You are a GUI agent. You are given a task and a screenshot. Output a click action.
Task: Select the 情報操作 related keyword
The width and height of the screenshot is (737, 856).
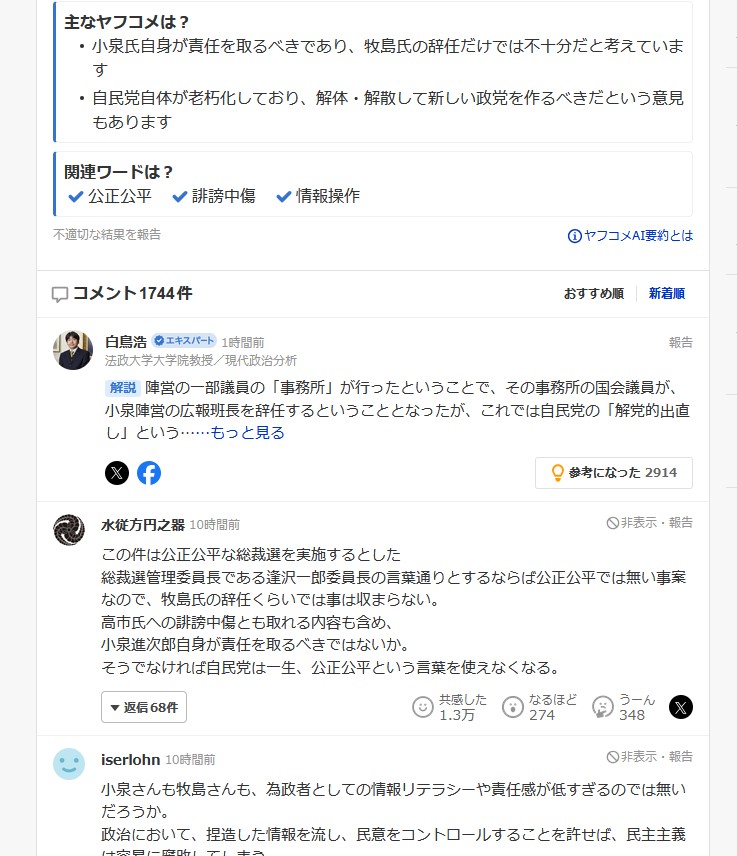pos(318,196)
